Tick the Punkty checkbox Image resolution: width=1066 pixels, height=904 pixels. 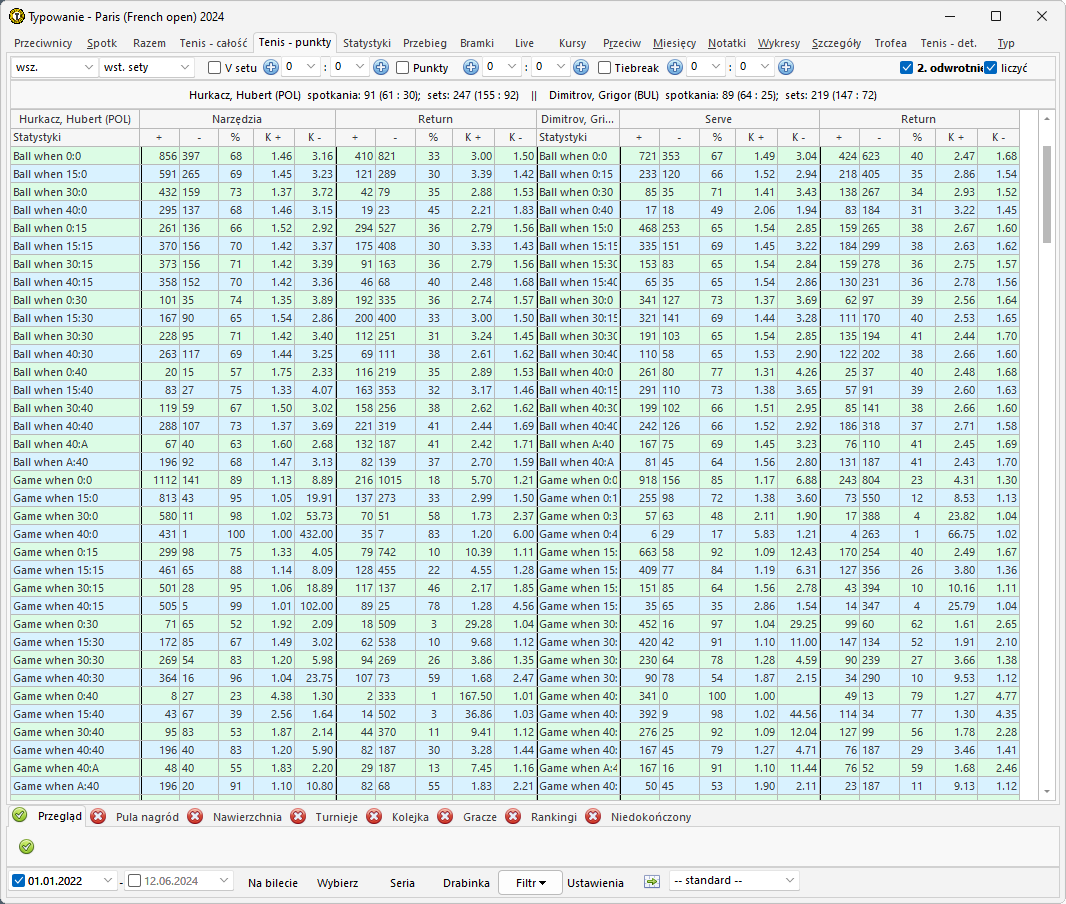click(403, 68)
